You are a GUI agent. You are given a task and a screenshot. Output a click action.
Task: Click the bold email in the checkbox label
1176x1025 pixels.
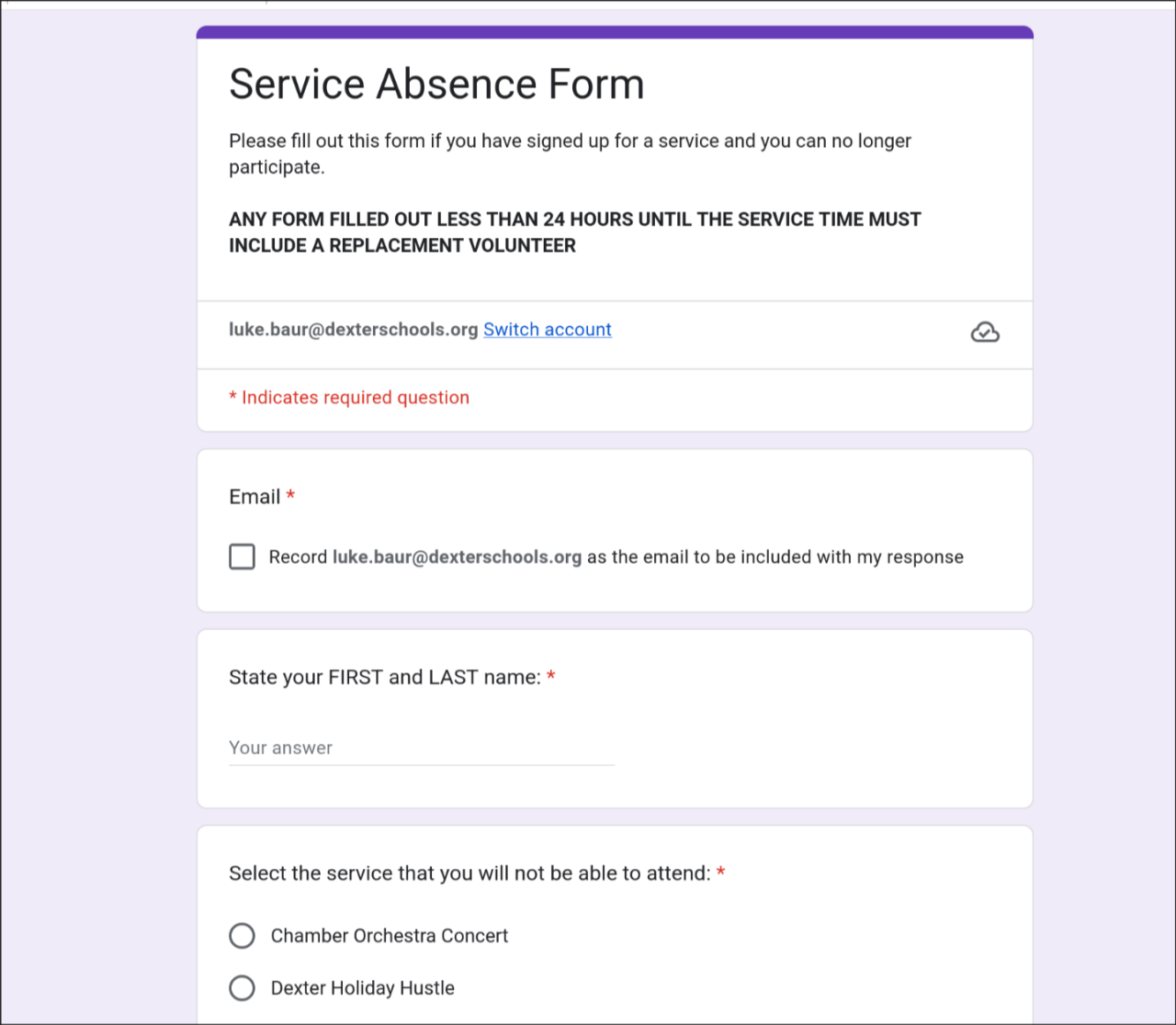click(457, 557)
